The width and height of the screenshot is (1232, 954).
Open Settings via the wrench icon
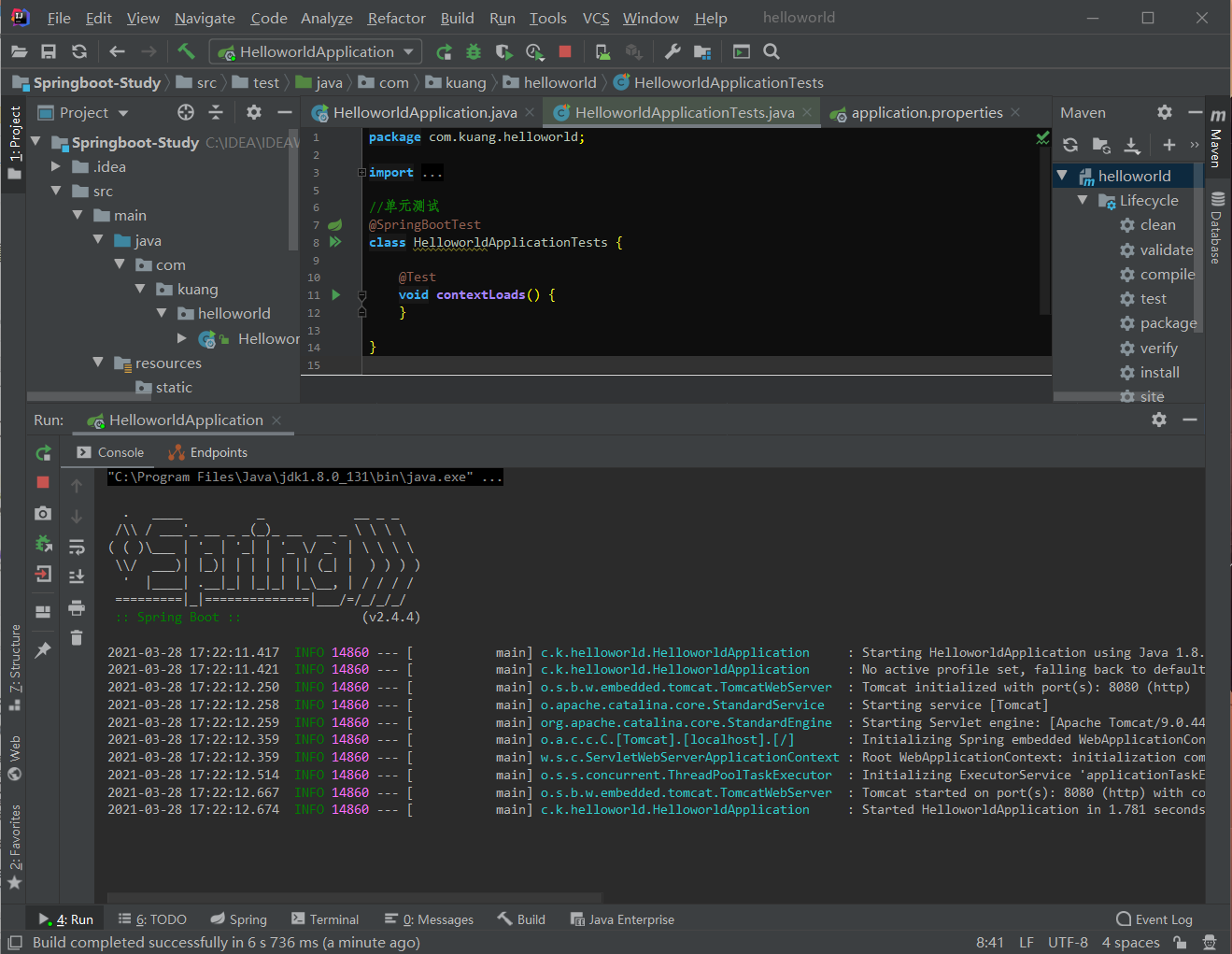673,51
